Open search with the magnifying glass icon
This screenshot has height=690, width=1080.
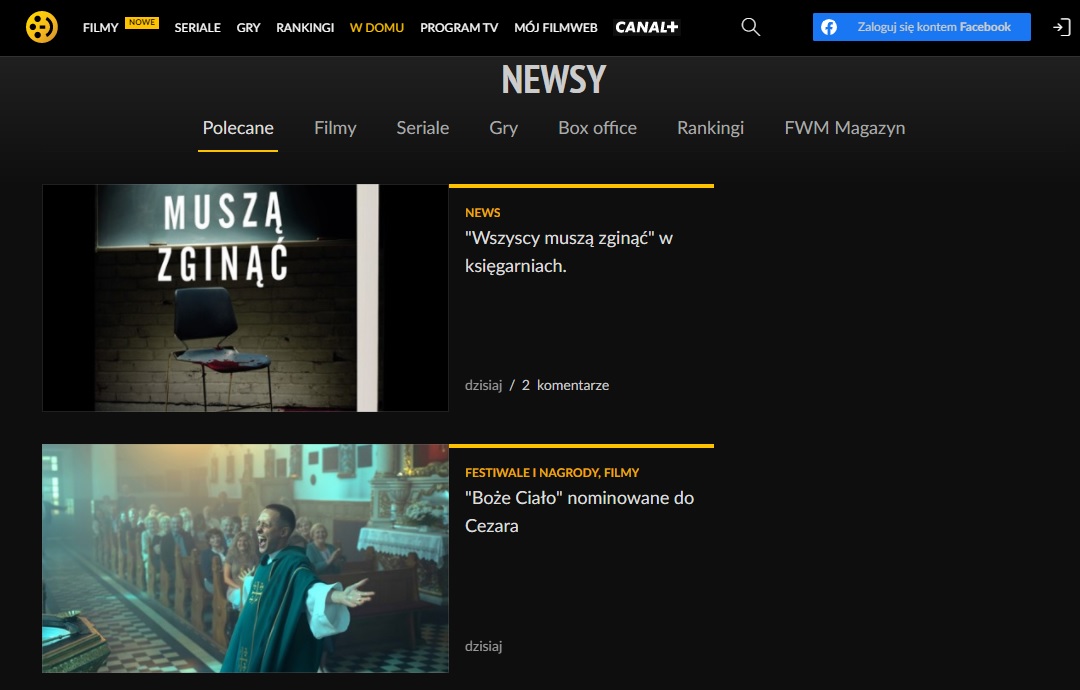click(749, 27)
